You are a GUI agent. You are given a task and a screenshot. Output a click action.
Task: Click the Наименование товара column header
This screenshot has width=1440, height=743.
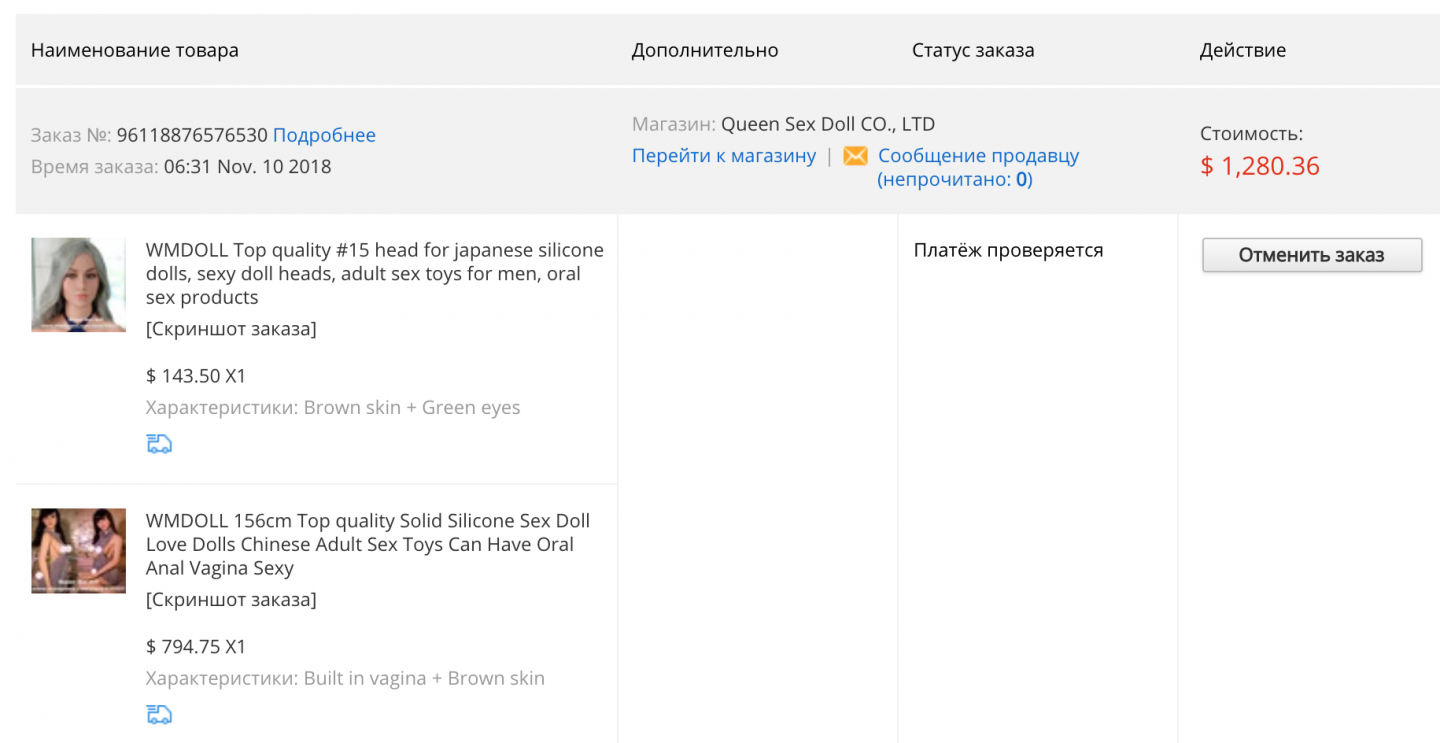tap(135, 50)
